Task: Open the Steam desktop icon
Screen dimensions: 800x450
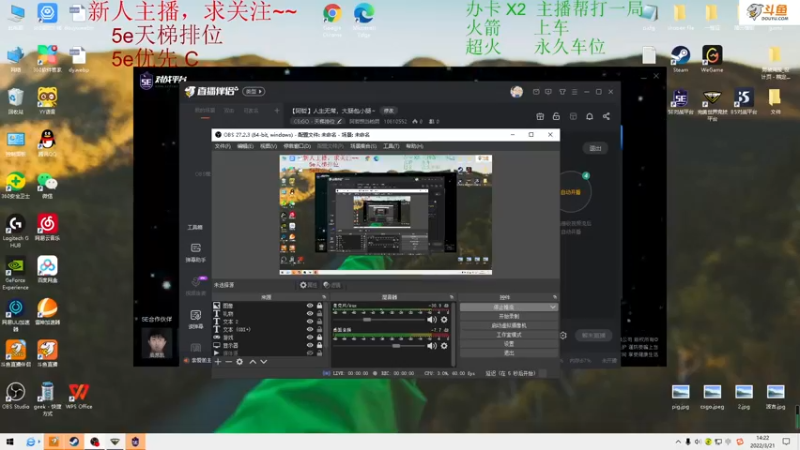Action: (680, 59)
